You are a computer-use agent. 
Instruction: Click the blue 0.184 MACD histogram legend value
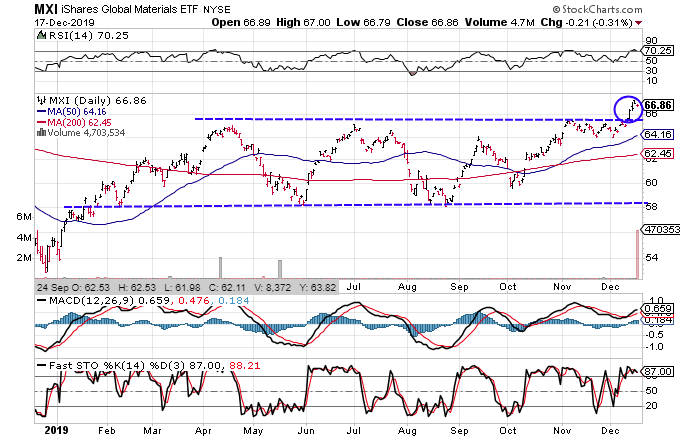(x=234, y=300)
